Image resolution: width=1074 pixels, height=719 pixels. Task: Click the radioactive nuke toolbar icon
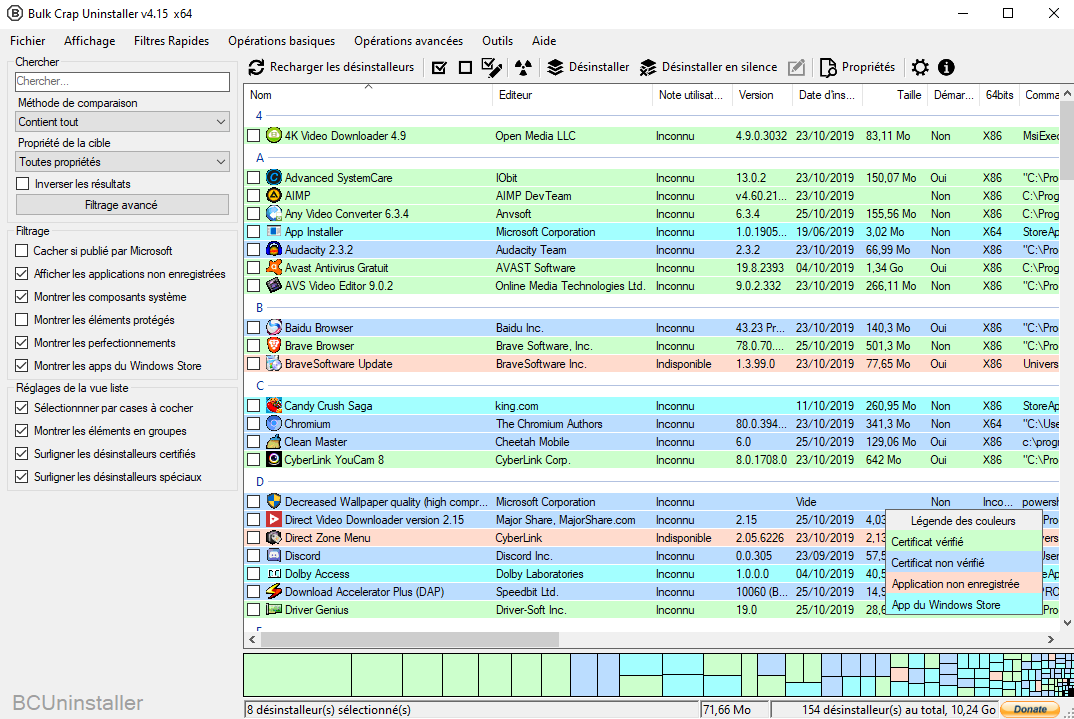523,67
